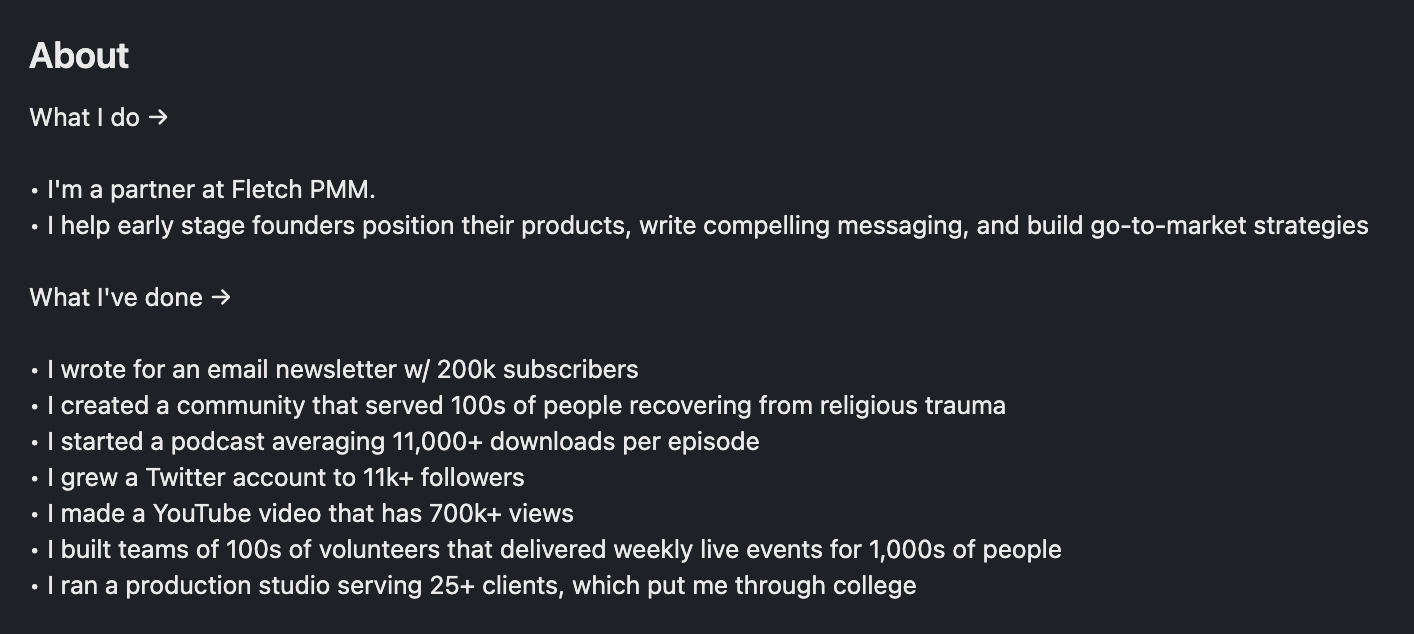Click the Twitter account 11k+ followers line
This screenshot has width=1414, height=634.
click(x=277, y=478)
